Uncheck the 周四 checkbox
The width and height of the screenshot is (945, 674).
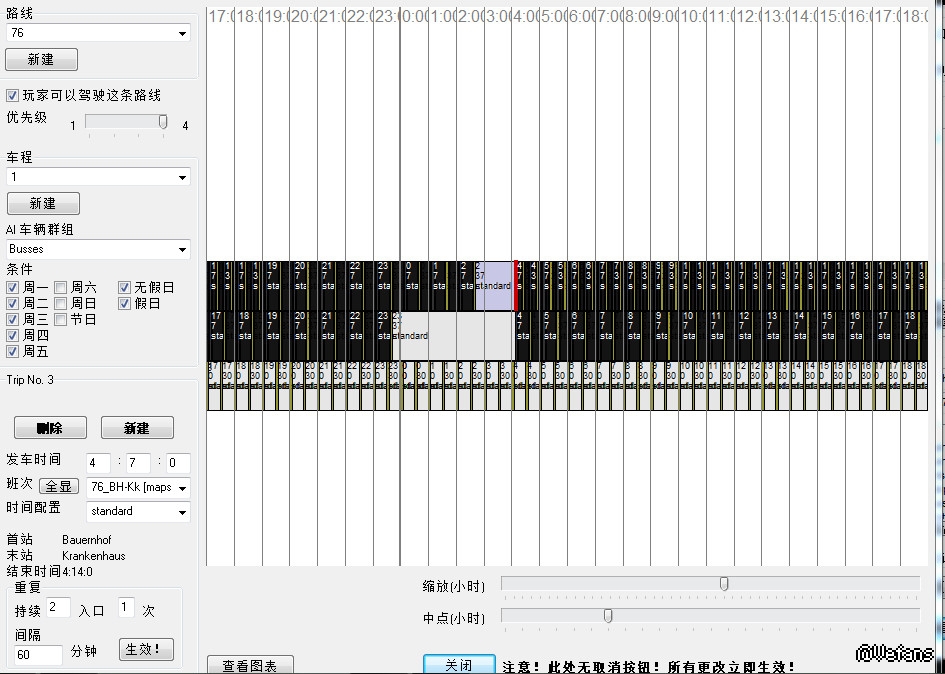pos(12,335)
